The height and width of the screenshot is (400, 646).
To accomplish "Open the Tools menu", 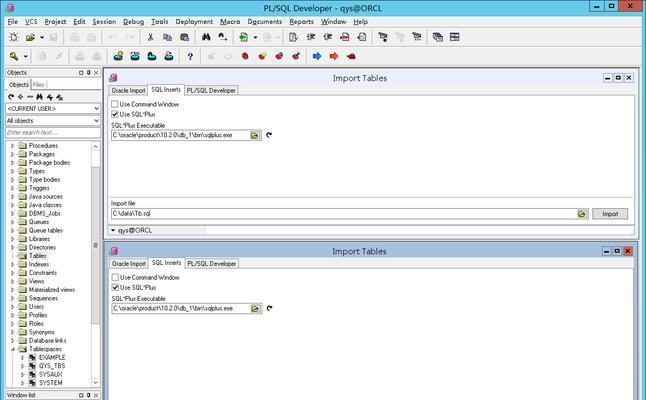I will 159,21.
